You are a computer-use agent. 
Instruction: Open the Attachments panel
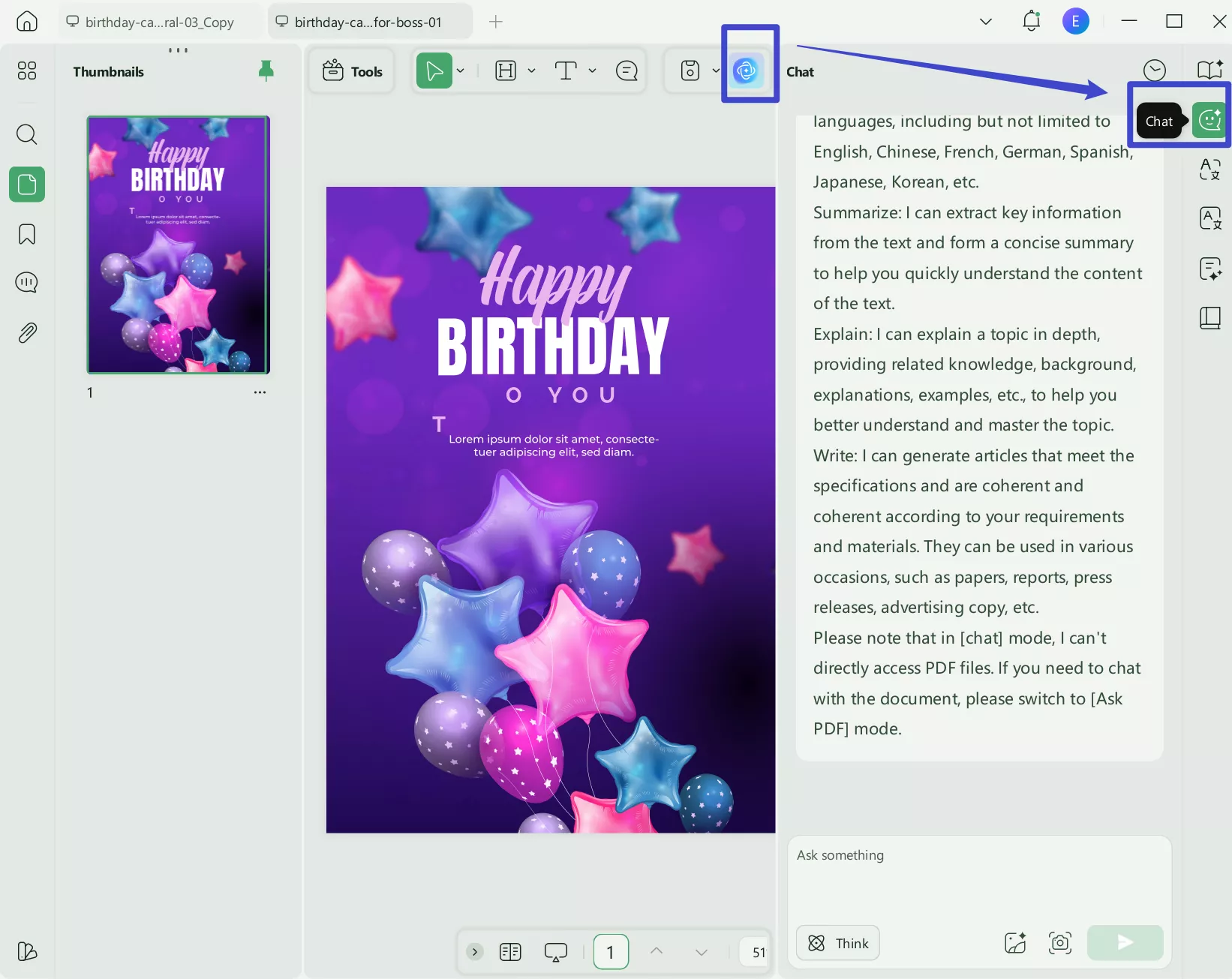[x=27, y=332]
